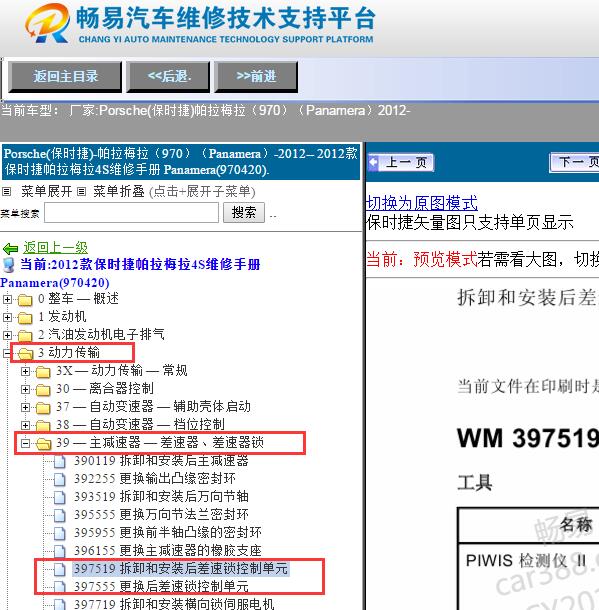Image resolution: width=599 pixels, height=610 pixels.
Task: Click the 1 发动机 label
Action: click(62, 317)
